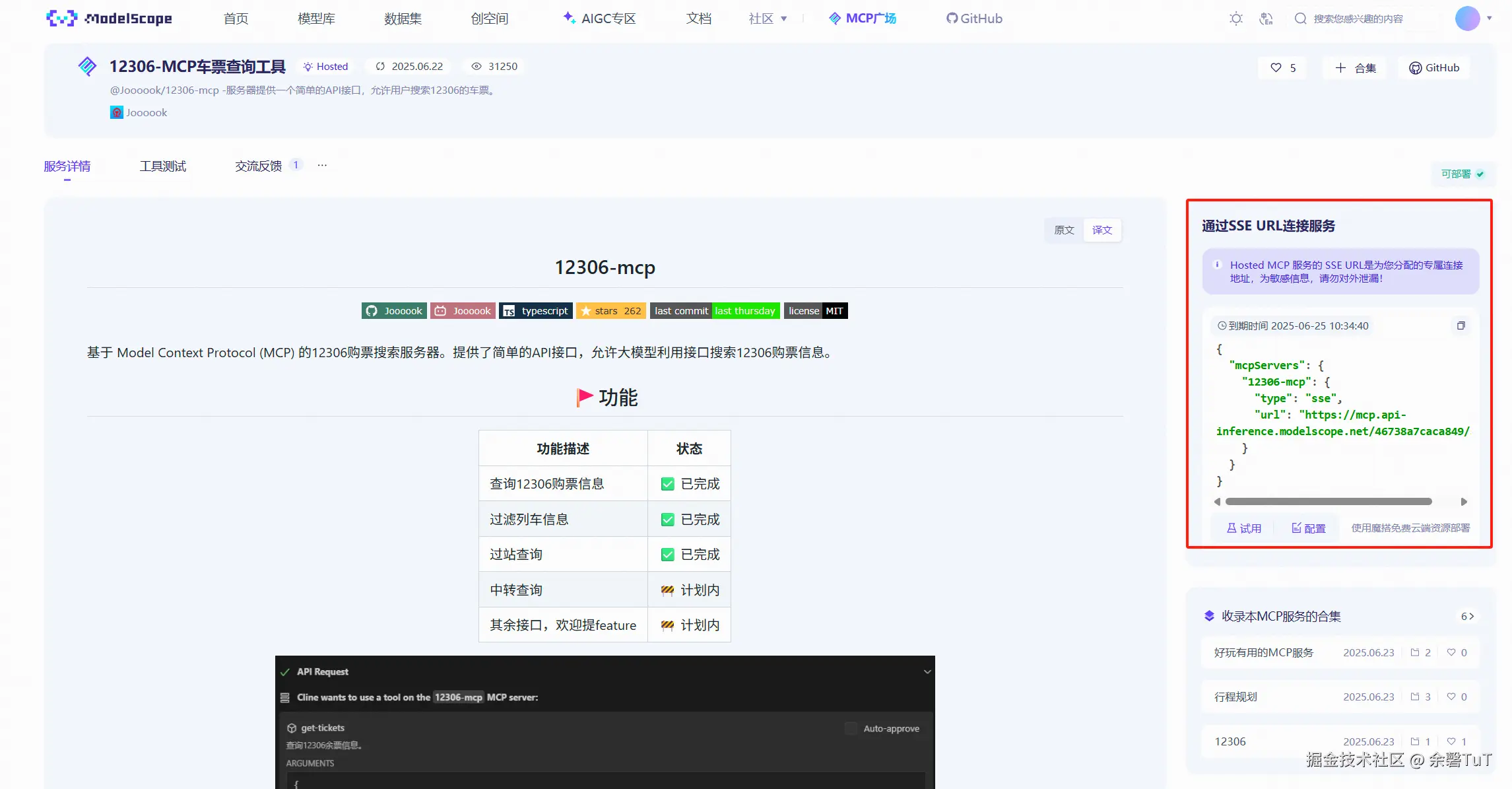Click the 12306-MCP service diamond icon
This screenshot has width=1512, height=789.
[87, 66]
